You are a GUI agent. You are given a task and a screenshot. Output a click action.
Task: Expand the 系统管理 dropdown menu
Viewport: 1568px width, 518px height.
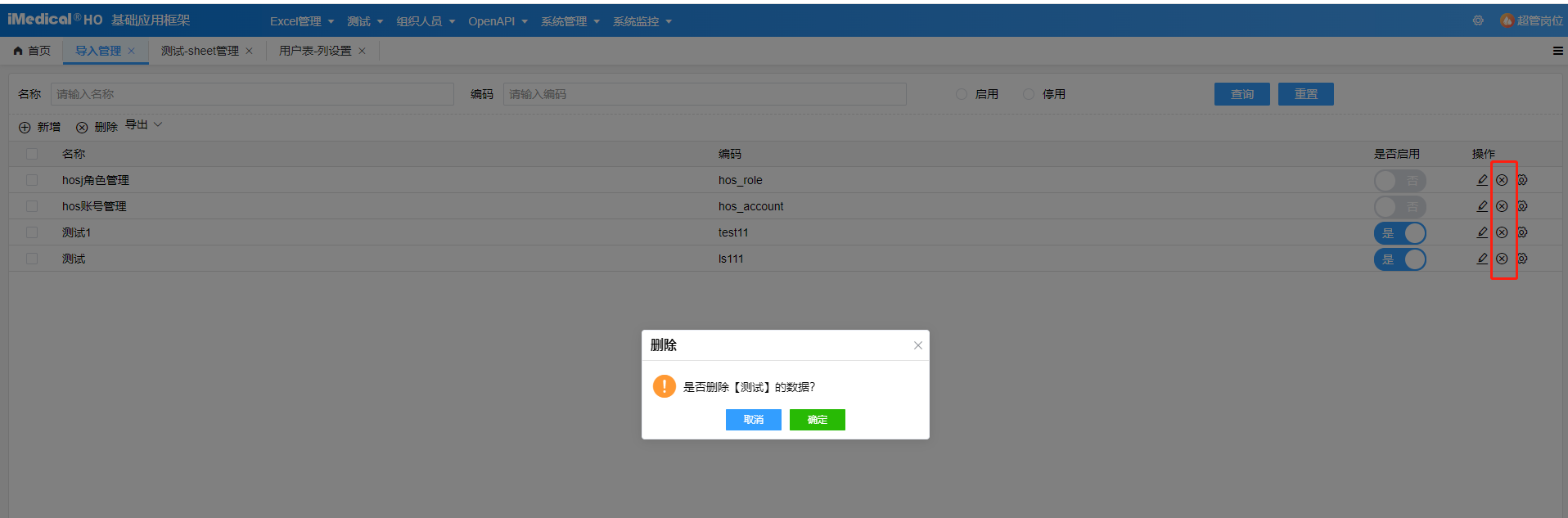[x=570, y=21]
